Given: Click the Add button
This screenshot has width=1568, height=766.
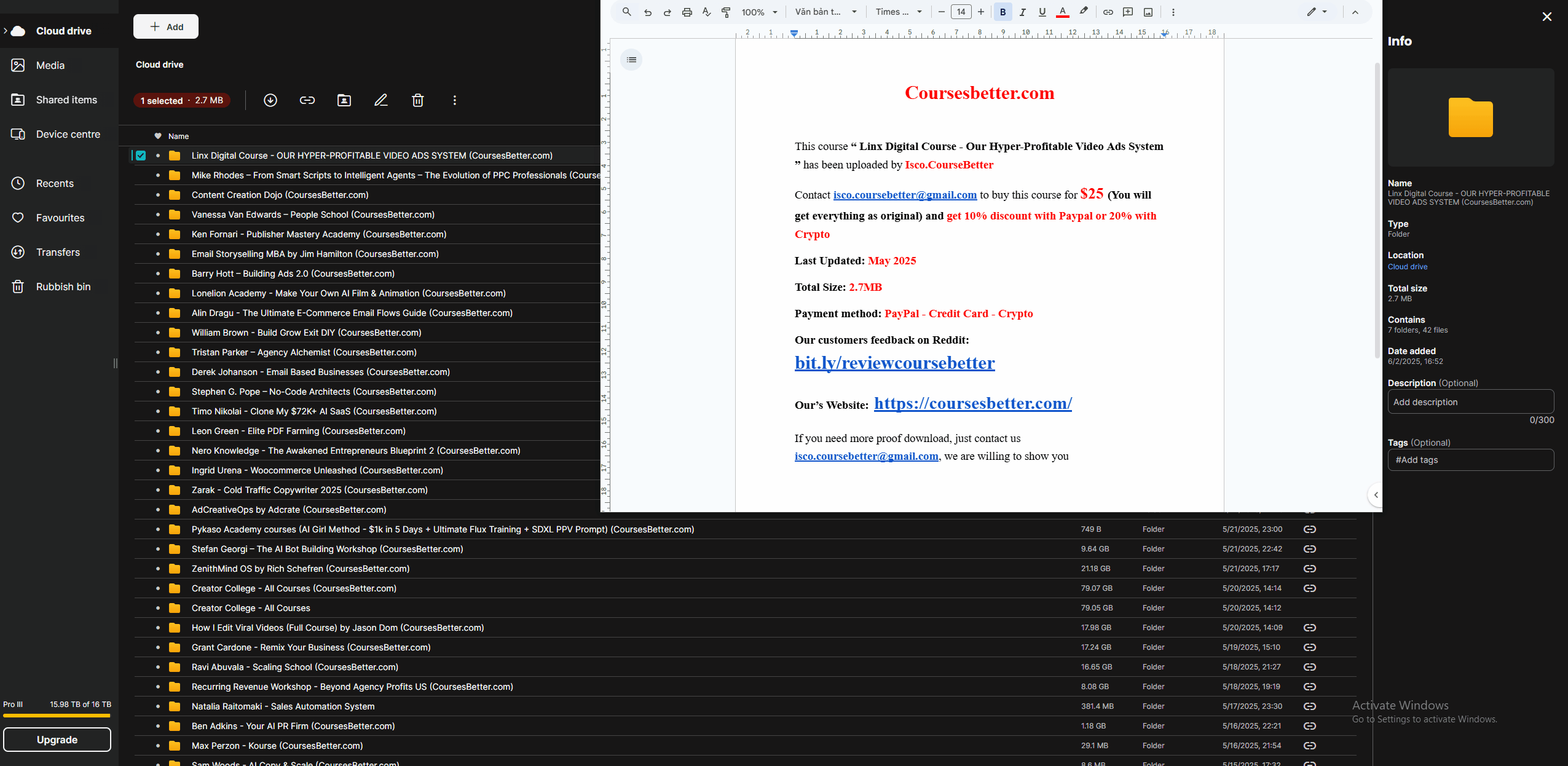Looking at the screenshot, I should pos(166,26).
